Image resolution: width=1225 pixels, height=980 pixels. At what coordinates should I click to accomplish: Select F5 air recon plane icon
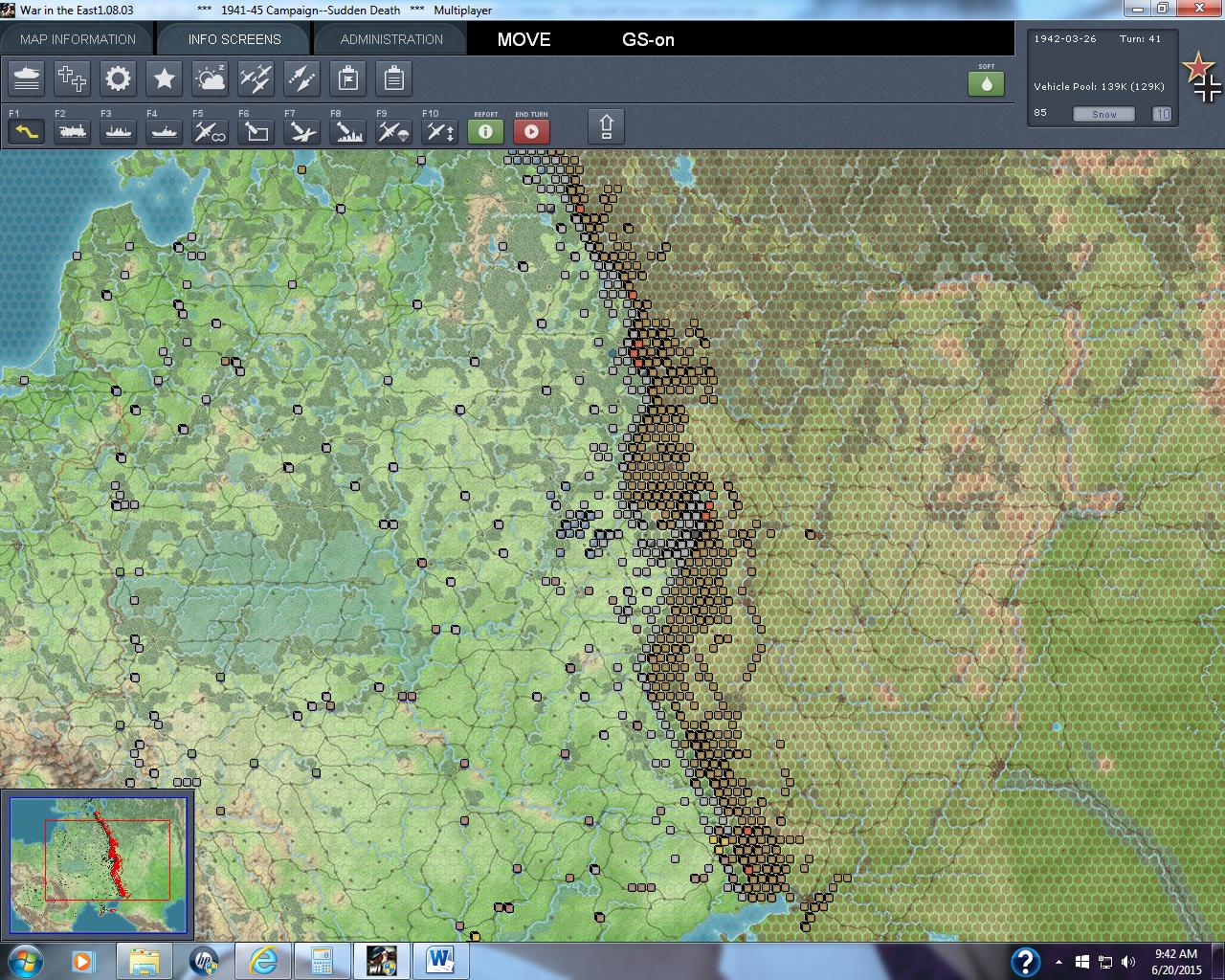click(211, 130)
